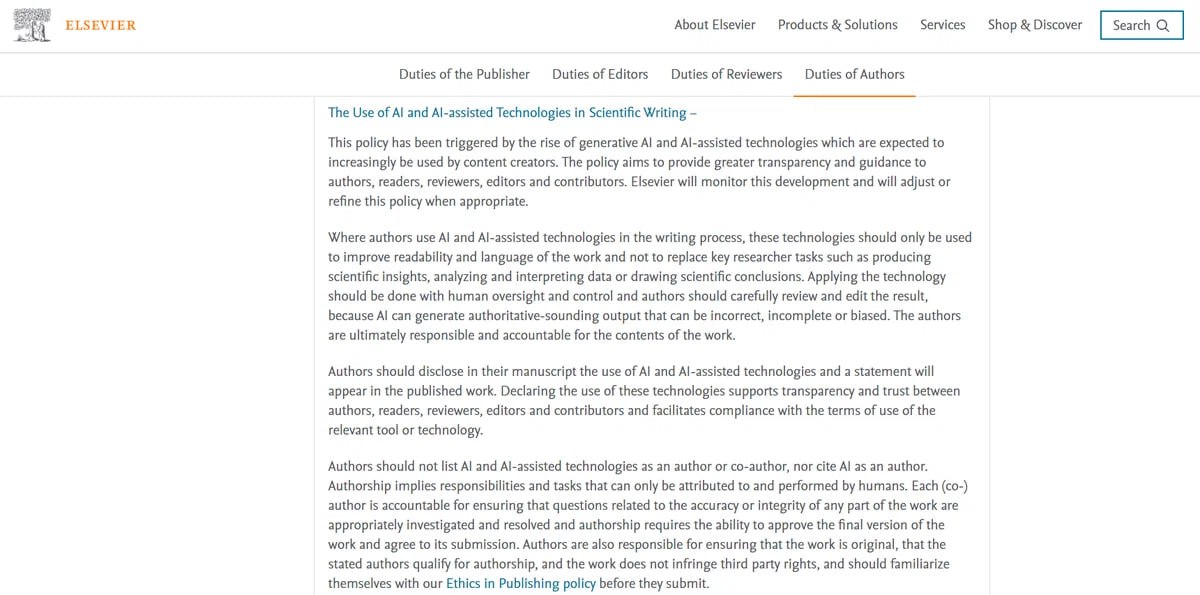Screen dimensions: 1200x595
Task: Select the Duties of Authors tab
Action: [x=855, y=74]
